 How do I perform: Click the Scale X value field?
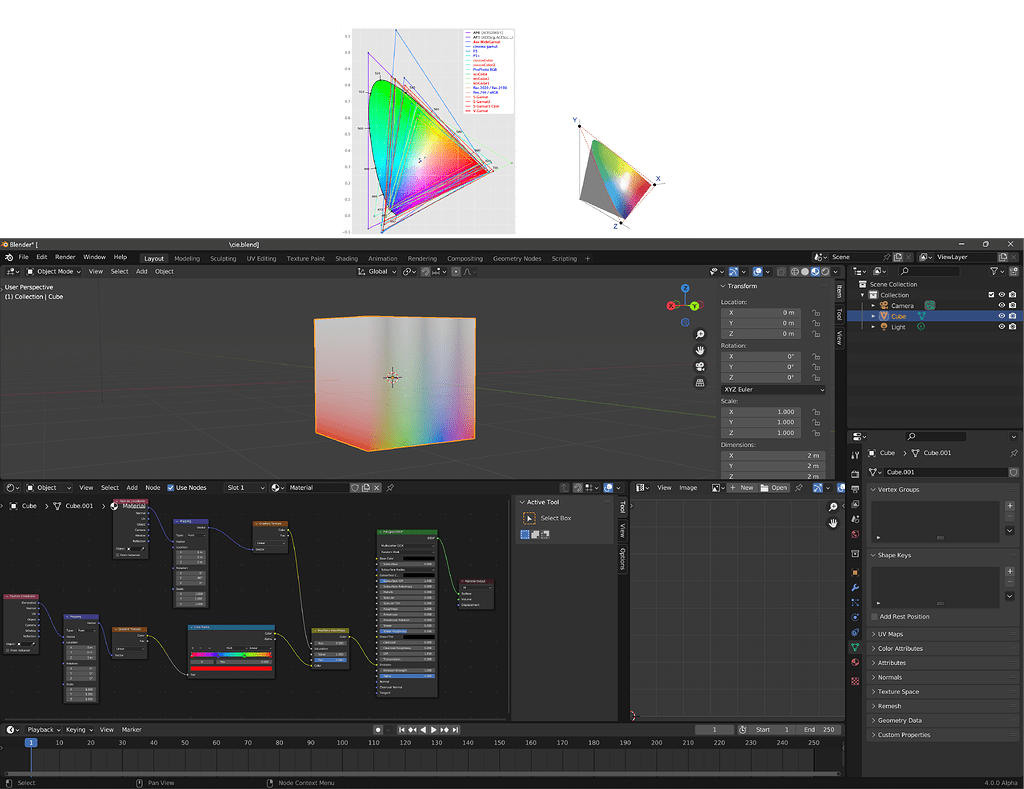[763, 412]
